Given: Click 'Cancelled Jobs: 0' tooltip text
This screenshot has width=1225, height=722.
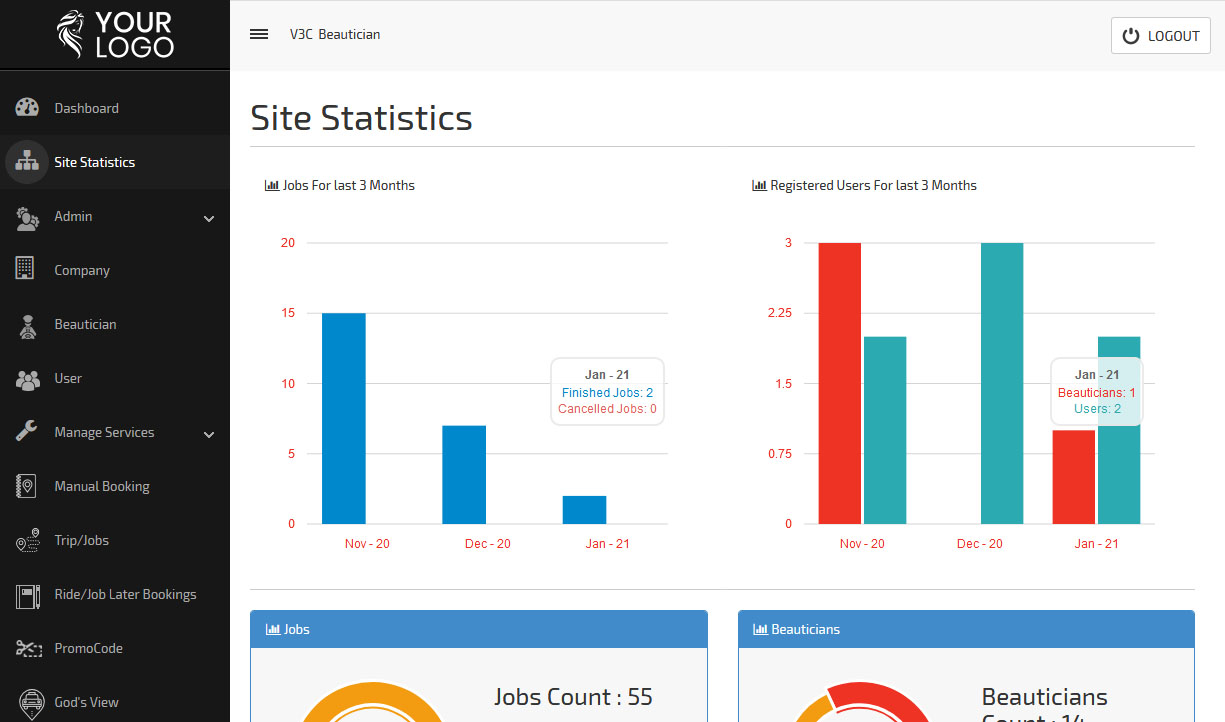Looking at the screenshot, I should click(x=607, y=409).
